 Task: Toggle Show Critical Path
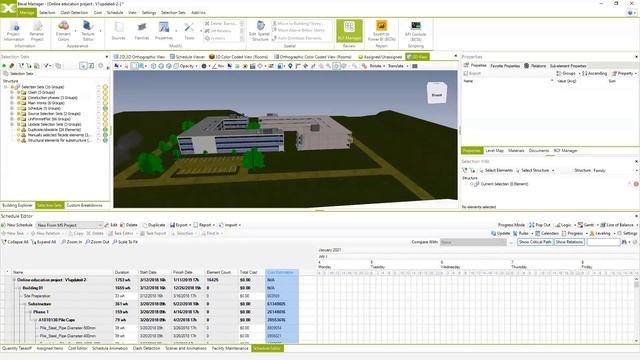coord(535,242)
